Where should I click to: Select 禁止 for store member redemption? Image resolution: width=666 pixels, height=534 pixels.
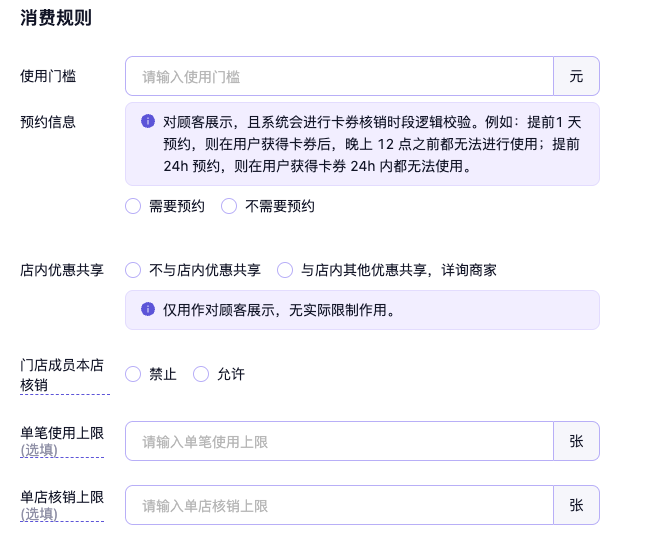point(133,374)
